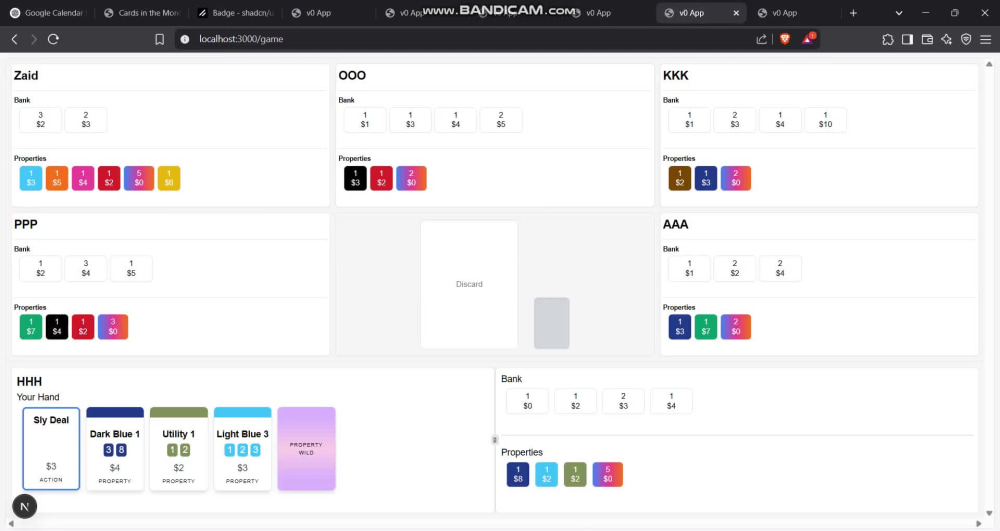Select Zaid's wild 5 $0 property card
This screenshot has width=1000, height=531.
coord(138,178)
